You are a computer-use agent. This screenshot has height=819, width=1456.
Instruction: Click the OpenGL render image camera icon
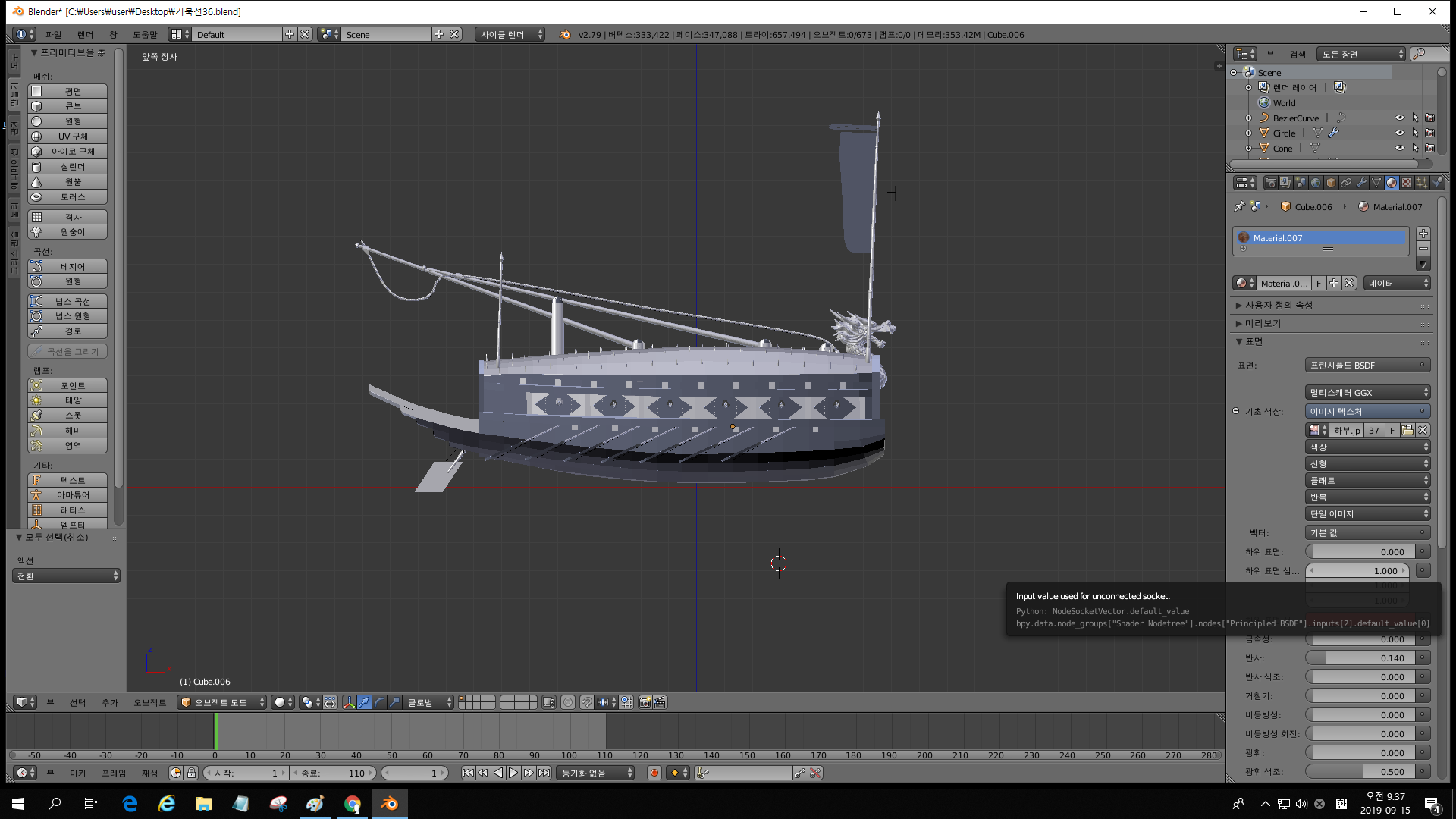pyautogui.click(x=645, y=702)
